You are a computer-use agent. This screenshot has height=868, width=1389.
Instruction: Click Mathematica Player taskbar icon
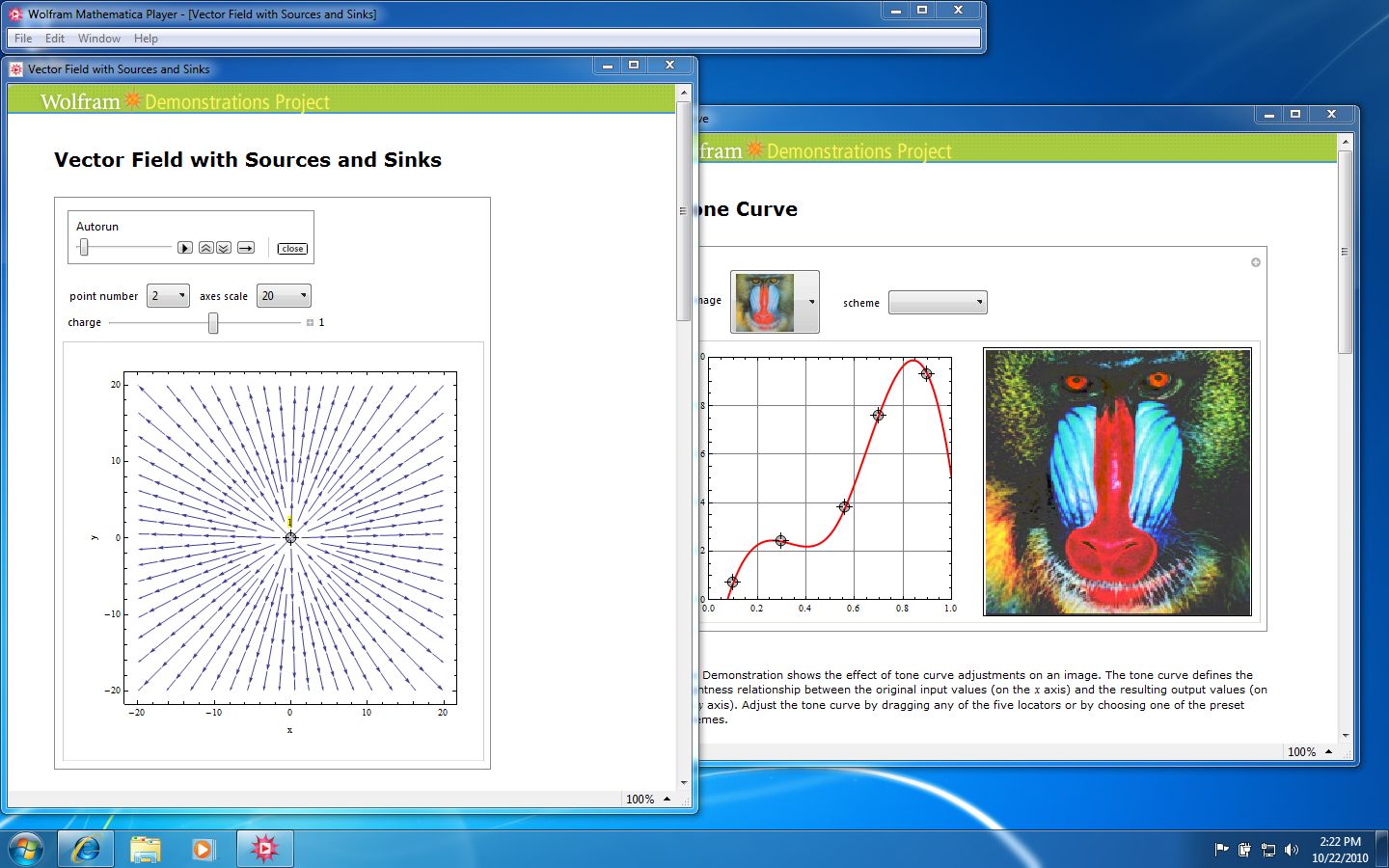264,849
